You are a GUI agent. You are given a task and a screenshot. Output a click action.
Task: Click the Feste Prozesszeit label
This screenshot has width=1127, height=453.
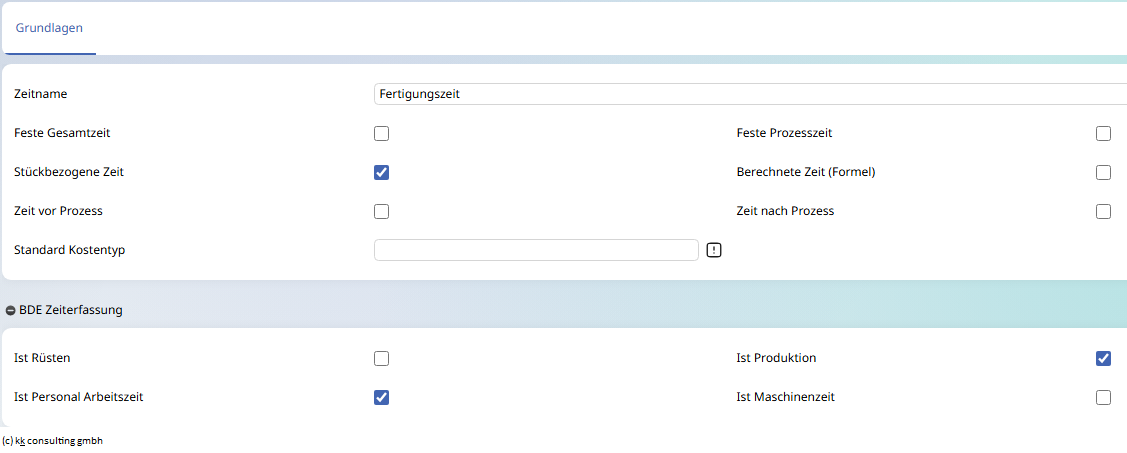tap(785, 133)
